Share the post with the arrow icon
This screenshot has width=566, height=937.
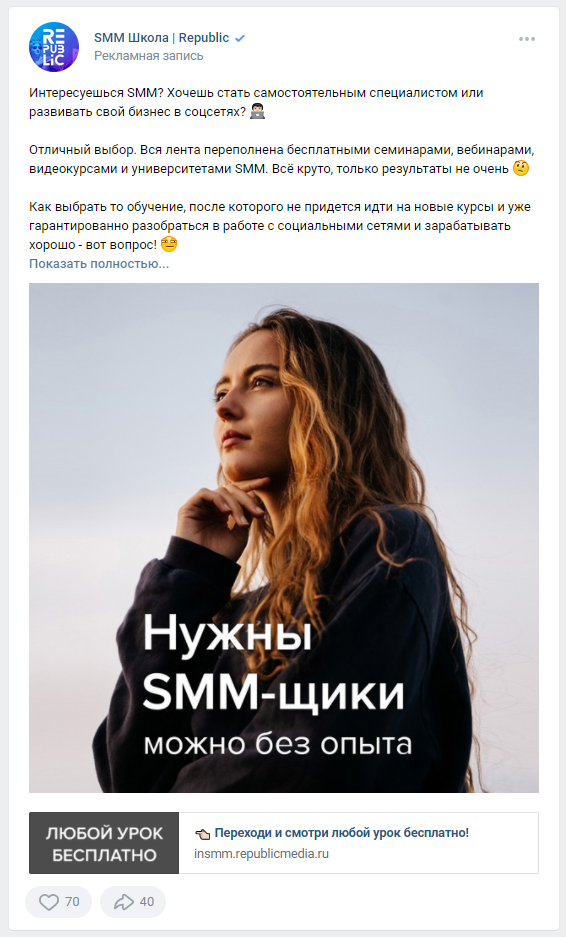(124, 902)
